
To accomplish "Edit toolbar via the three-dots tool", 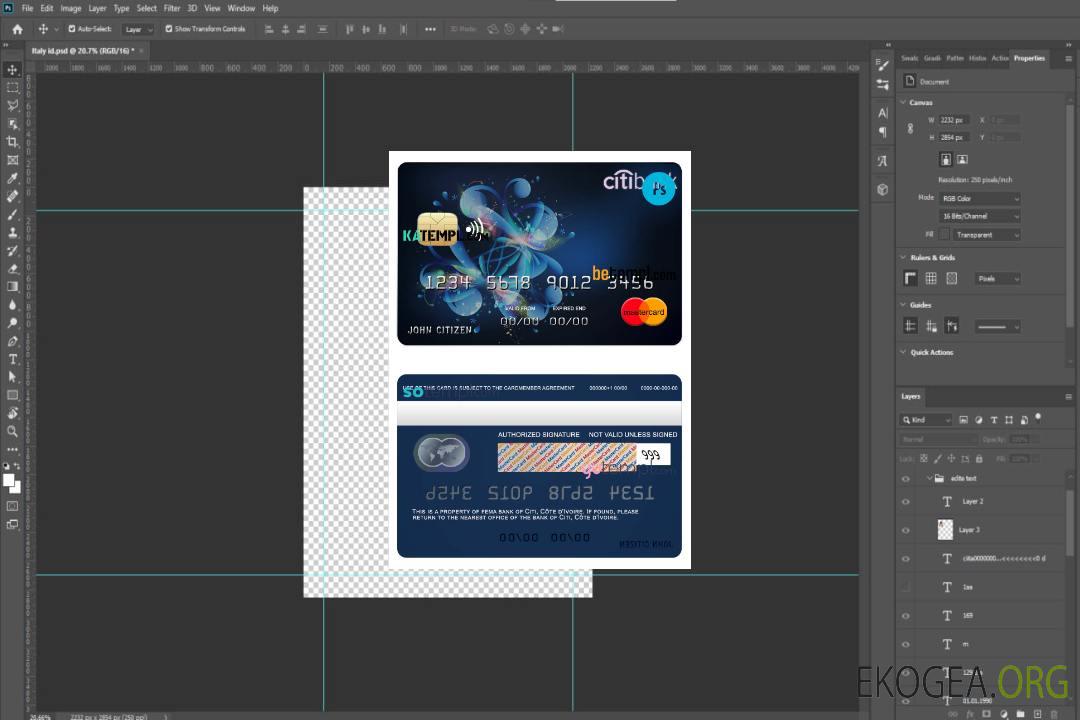I will pyautogui.click(x=12, y=449).
